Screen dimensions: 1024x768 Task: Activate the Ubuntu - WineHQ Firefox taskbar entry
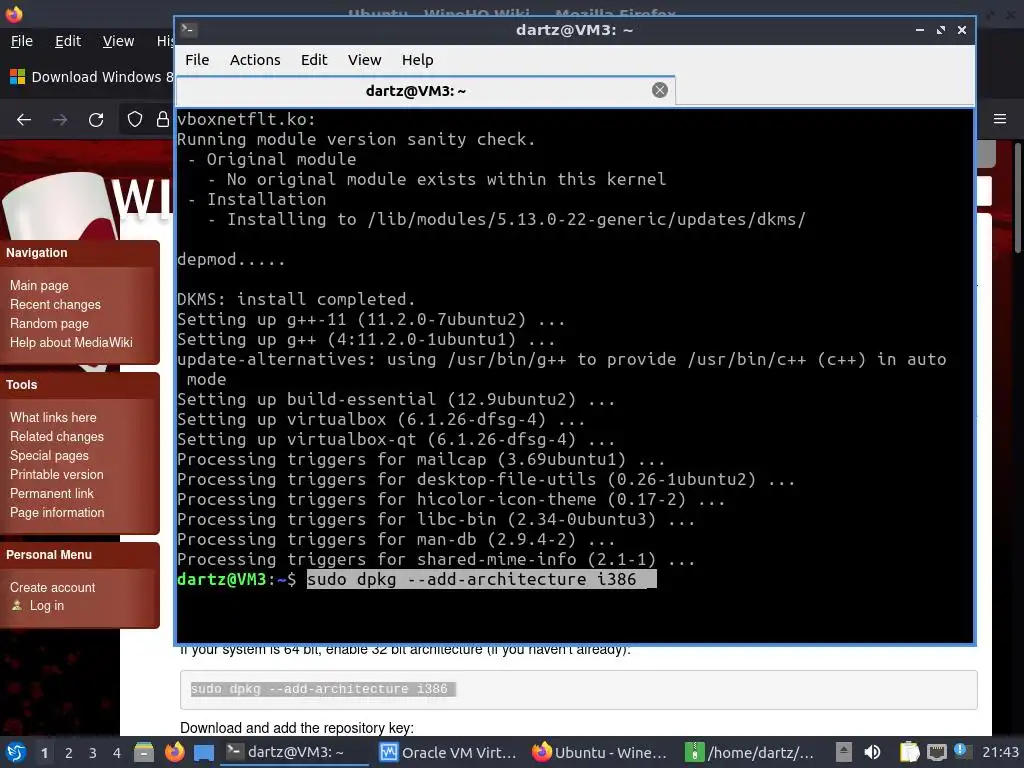click(x=600, y=752)
